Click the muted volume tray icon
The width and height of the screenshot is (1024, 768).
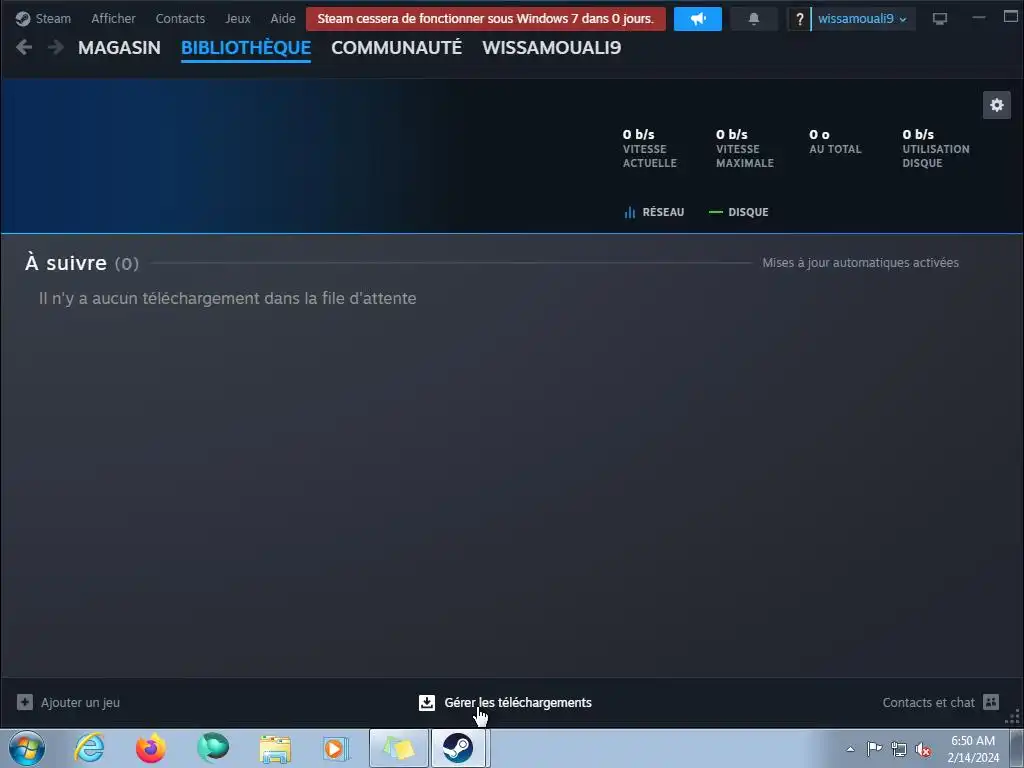click(x=923, y=749)
